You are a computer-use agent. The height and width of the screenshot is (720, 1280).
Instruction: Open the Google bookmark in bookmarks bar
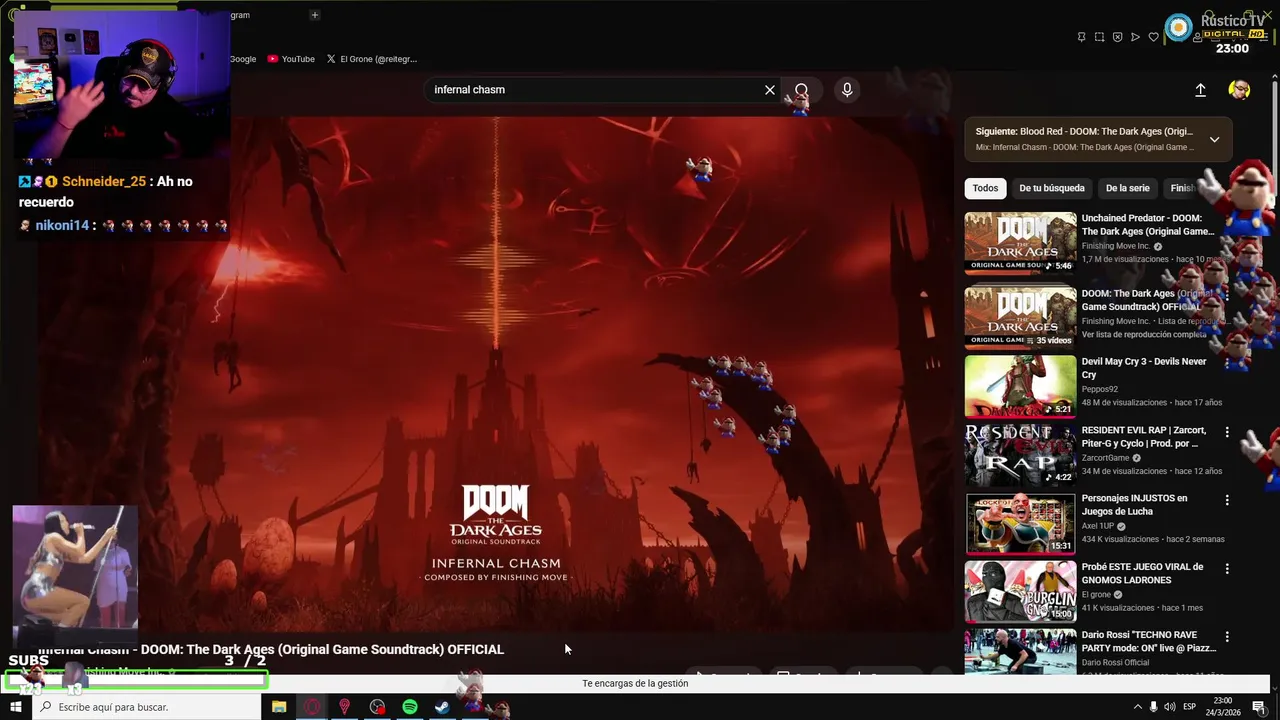[x=243, y=59]
